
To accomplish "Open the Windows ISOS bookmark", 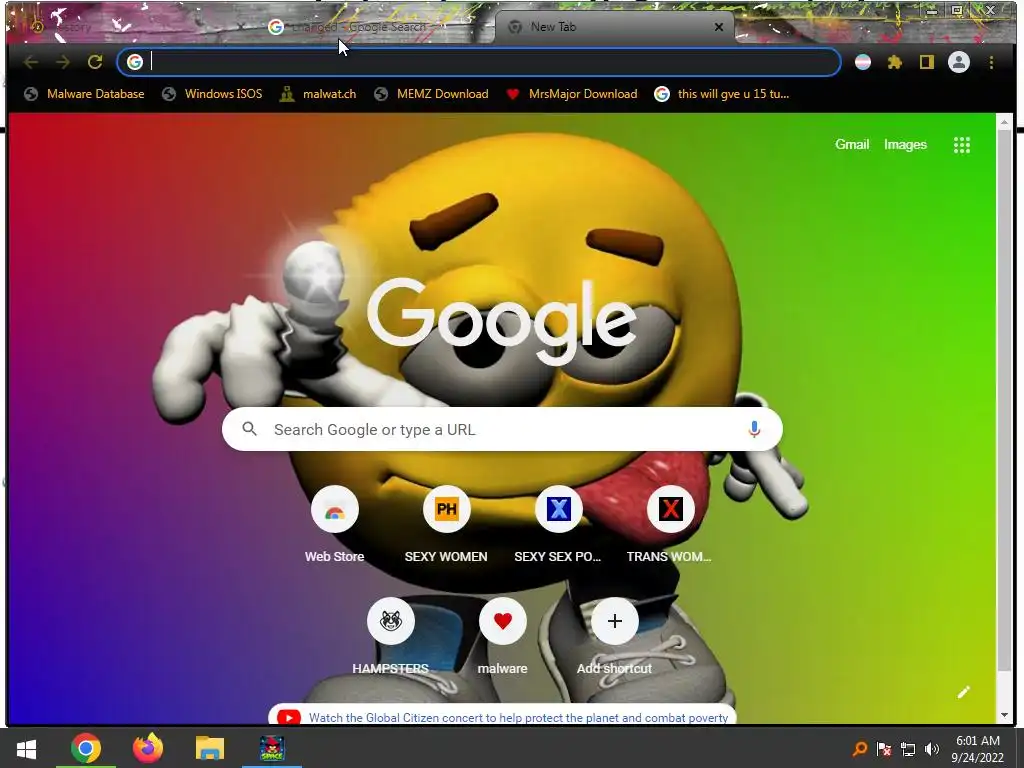I will [212, 94].
